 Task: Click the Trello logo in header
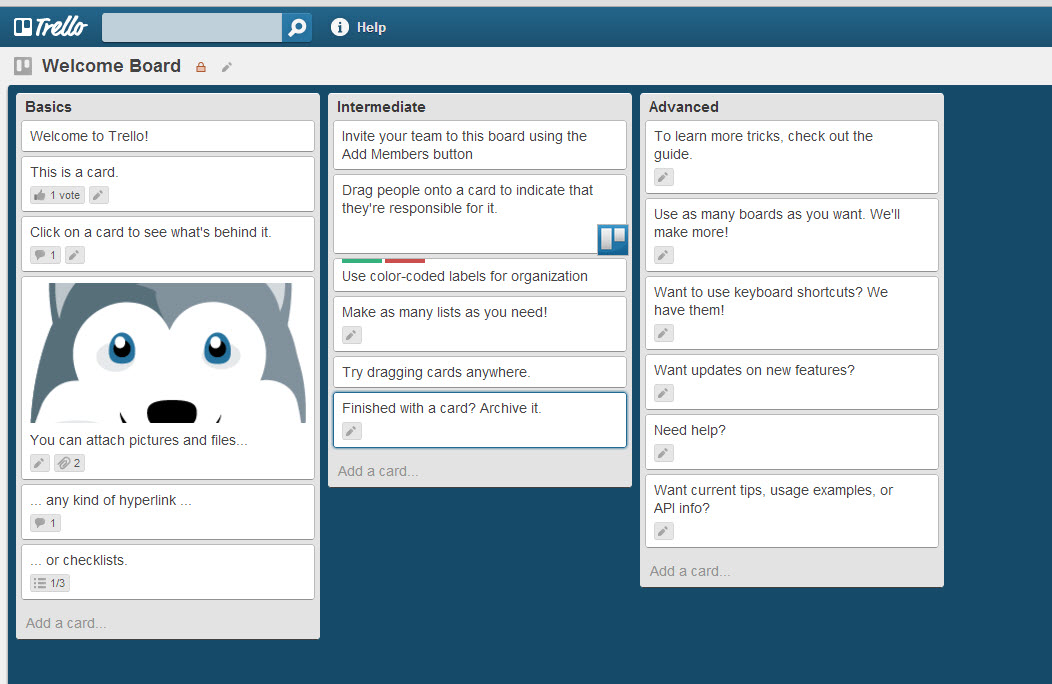click(50, 27)
